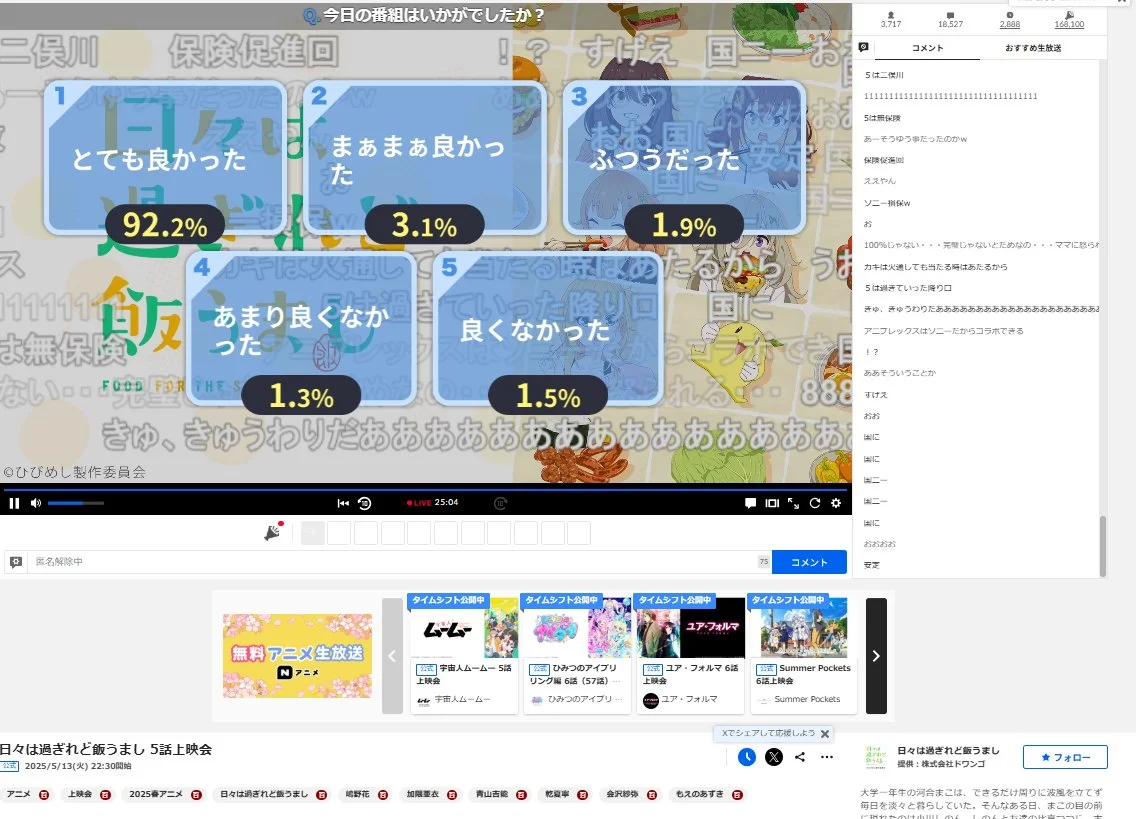Open dictionary icon next to 加隈亜衣 tag

tap(452, 795)
